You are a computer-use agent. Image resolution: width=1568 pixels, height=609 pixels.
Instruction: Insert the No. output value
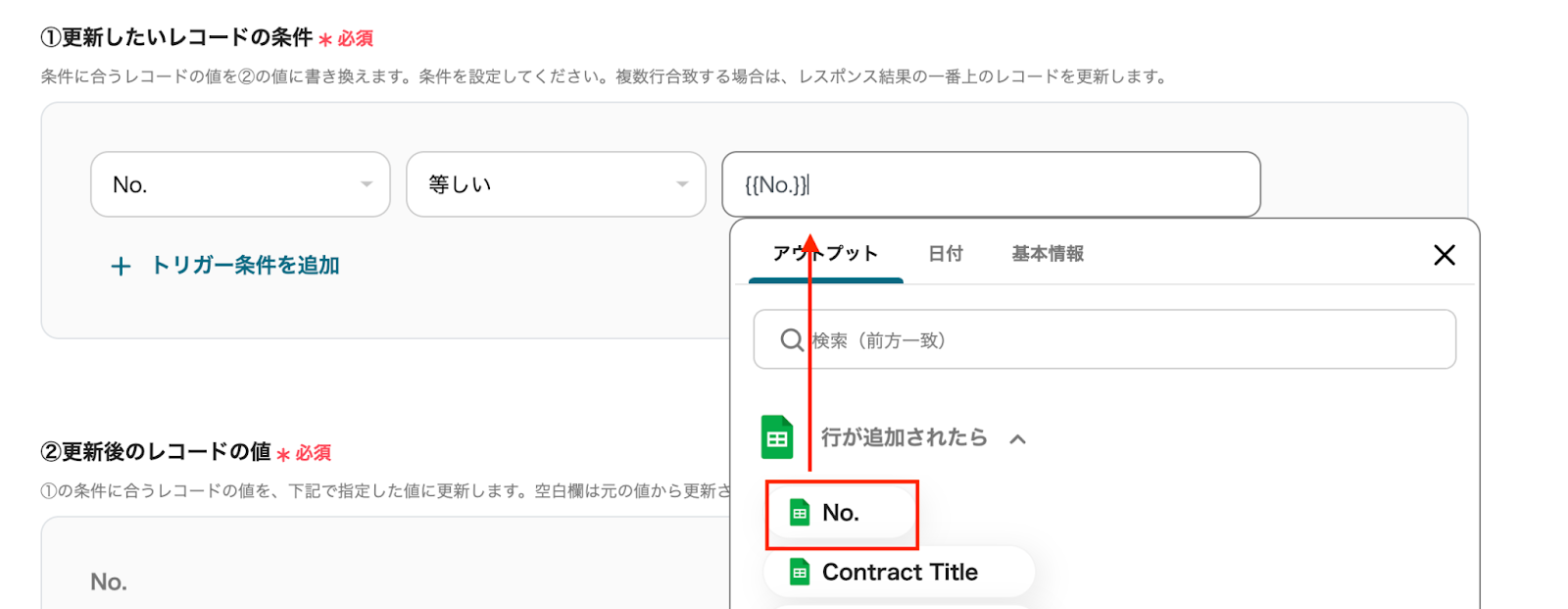841,513
